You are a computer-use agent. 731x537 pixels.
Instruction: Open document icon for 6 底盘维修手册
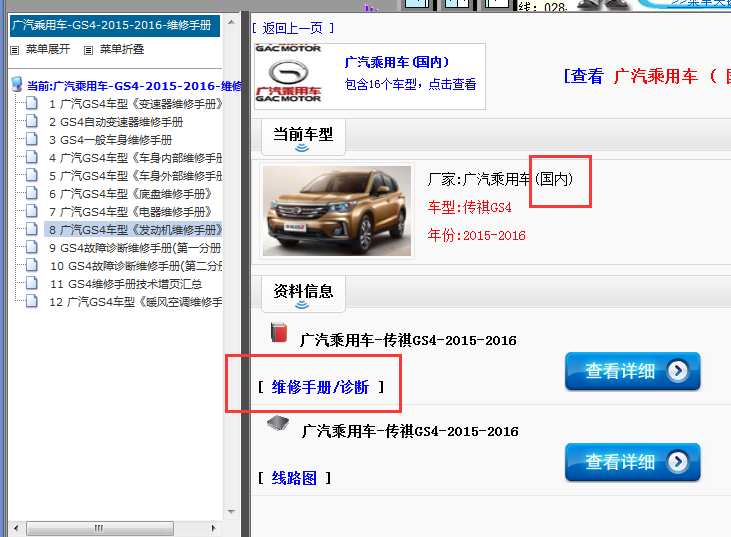pos(32,193)
